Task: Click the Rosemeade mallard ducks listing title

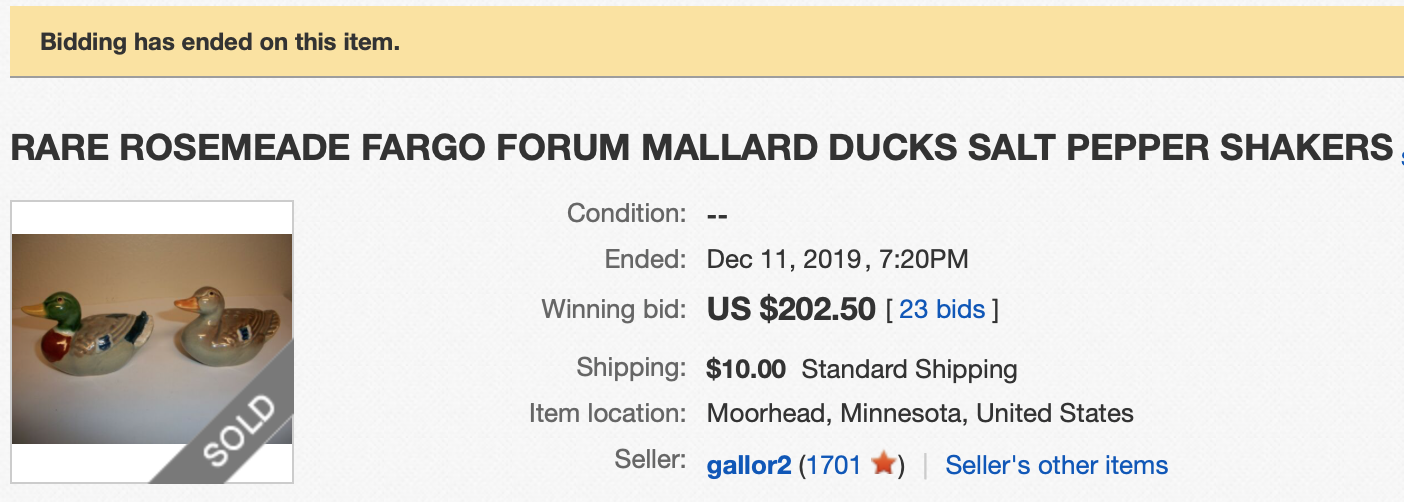Action: coord(700,148)
